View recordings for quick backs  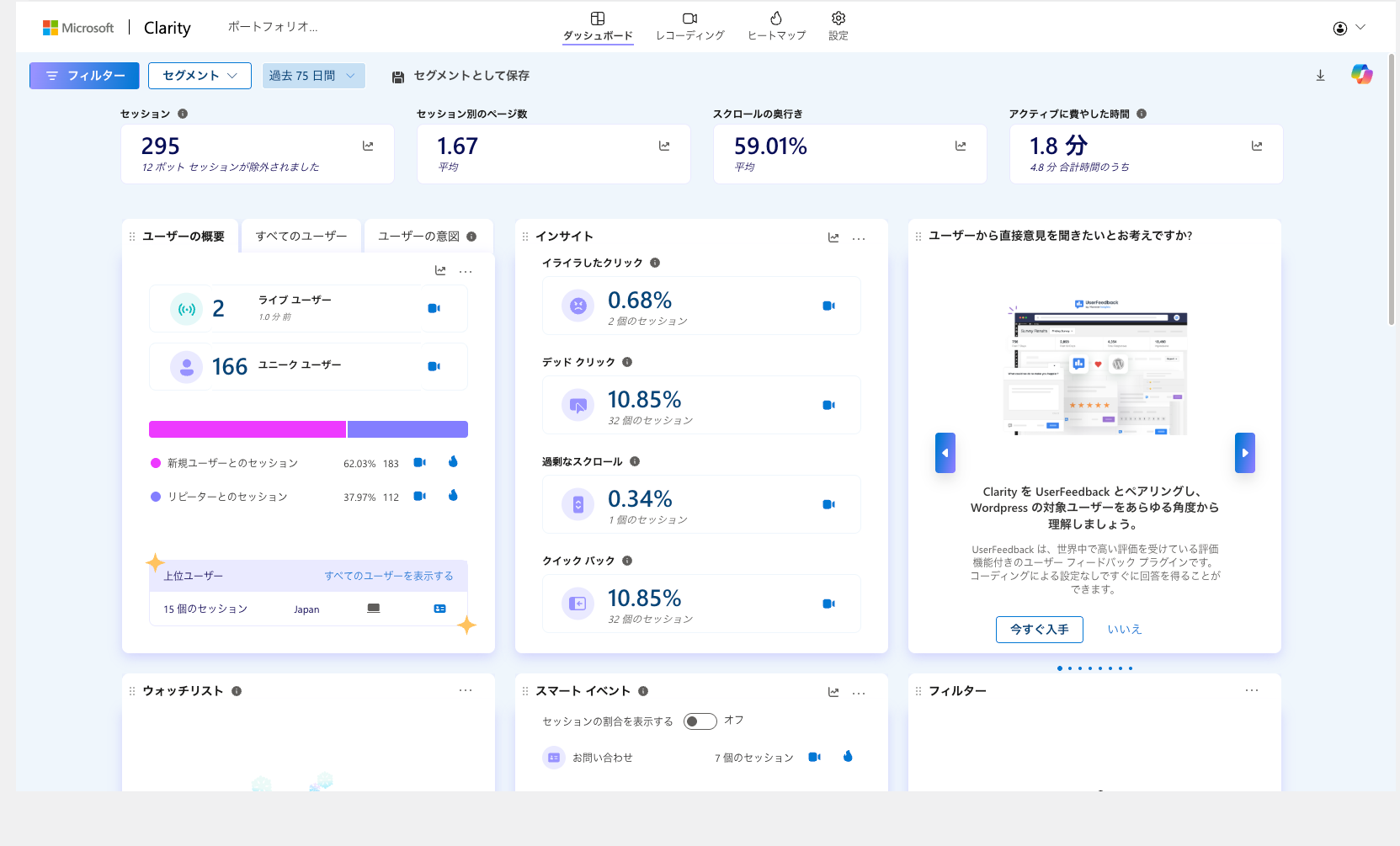click(828, 604)
